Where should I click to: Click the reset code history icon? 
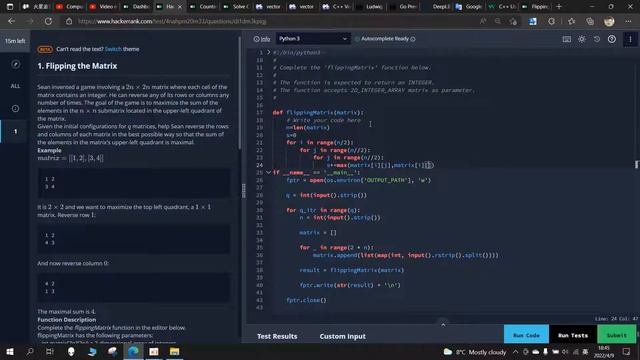tap(597, 39)
